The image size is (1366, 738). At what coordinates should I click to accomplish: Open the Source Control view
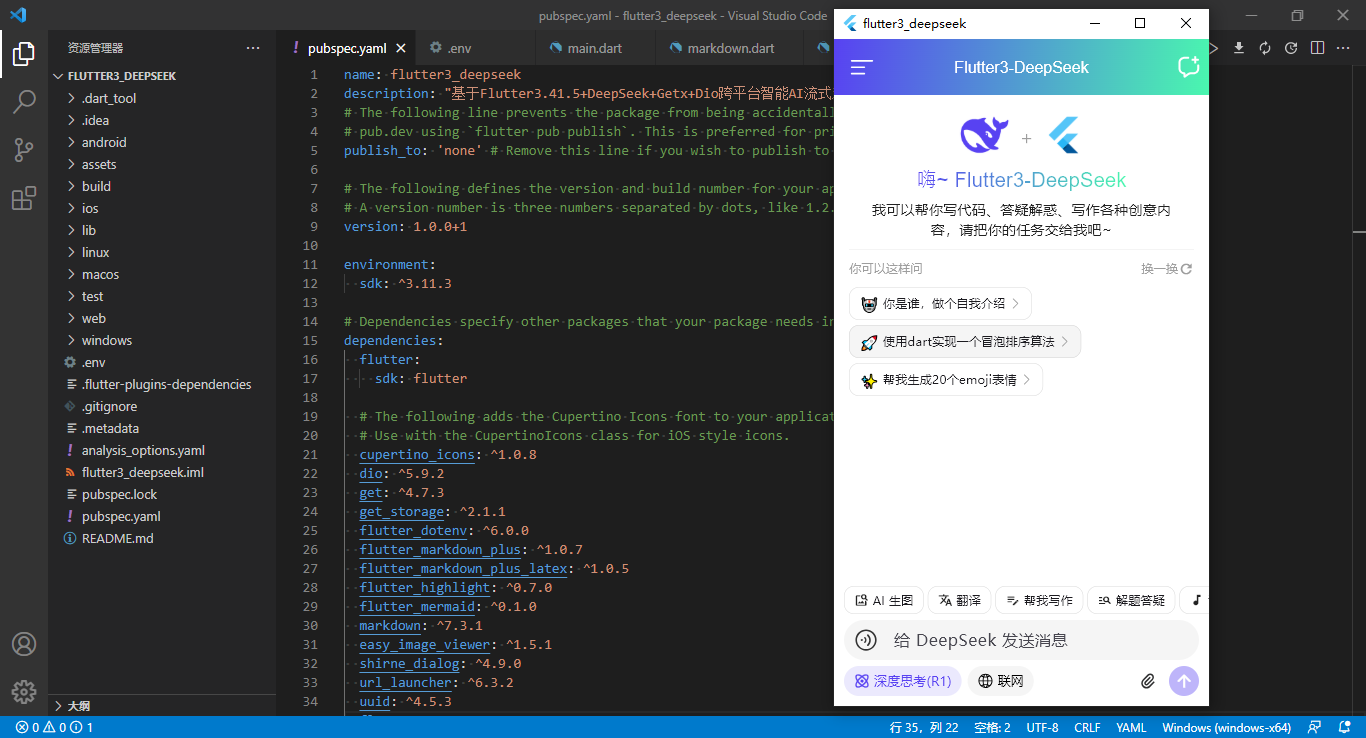[x=24, y=150]
